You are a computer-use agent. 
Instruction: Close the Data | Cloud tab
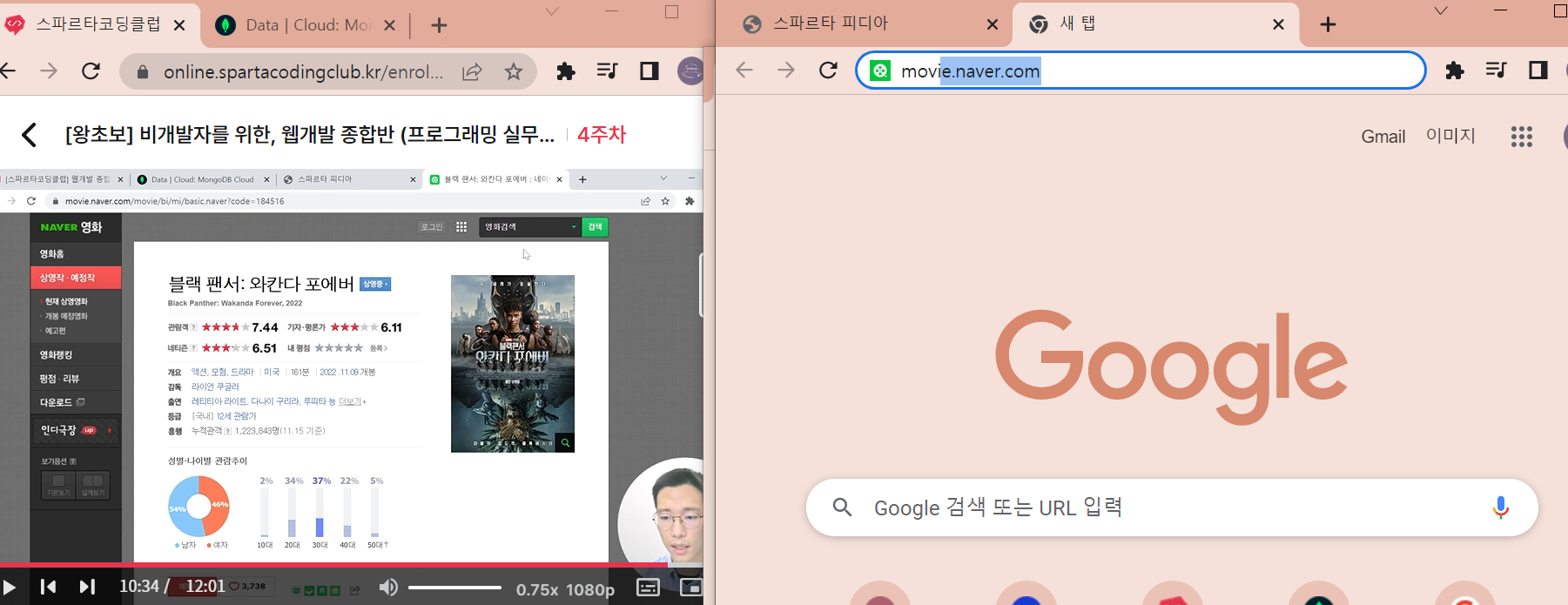click(390, 25)
